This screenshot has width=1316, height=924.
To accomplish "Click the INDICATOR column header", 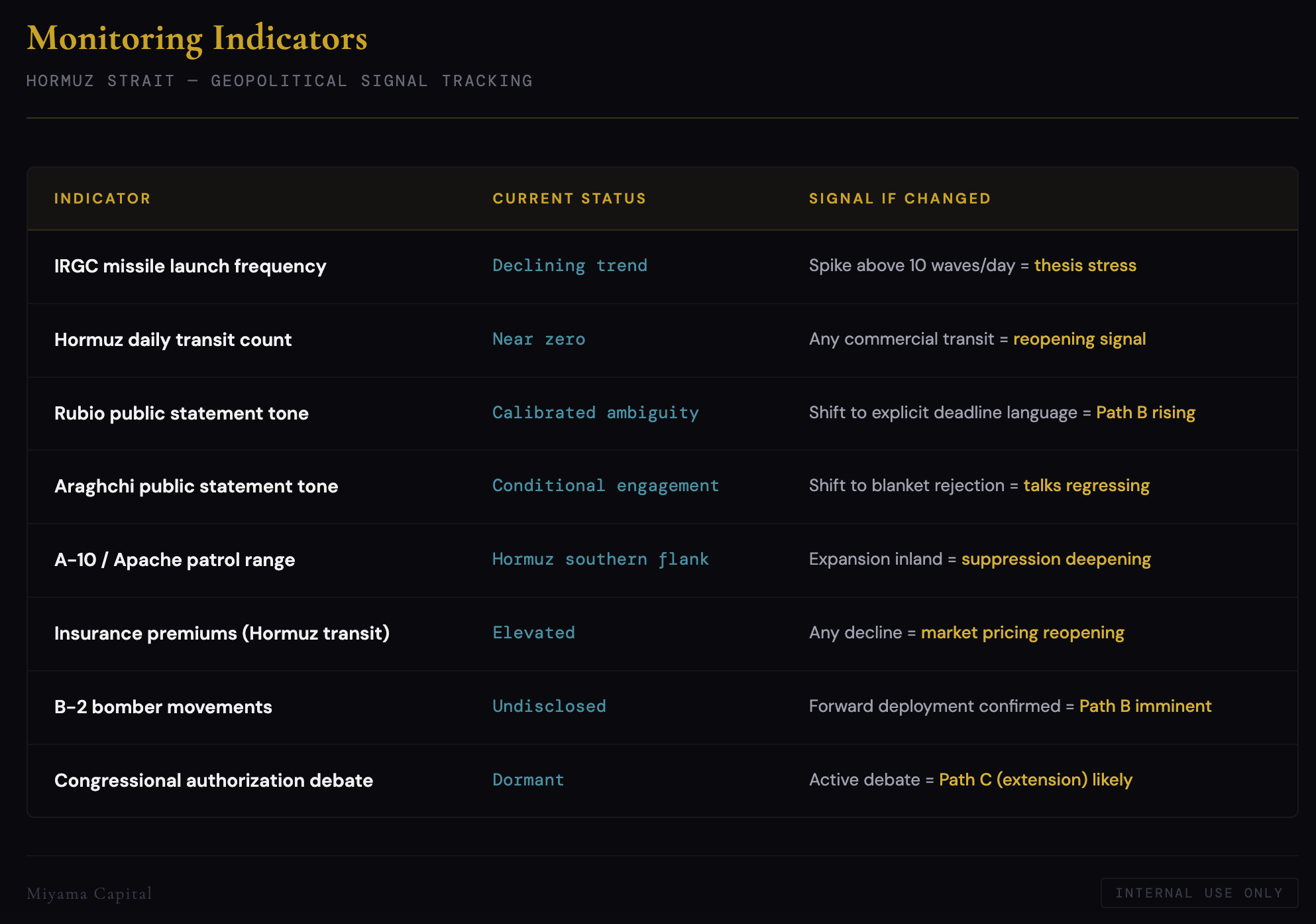I will tap(102, 199).
